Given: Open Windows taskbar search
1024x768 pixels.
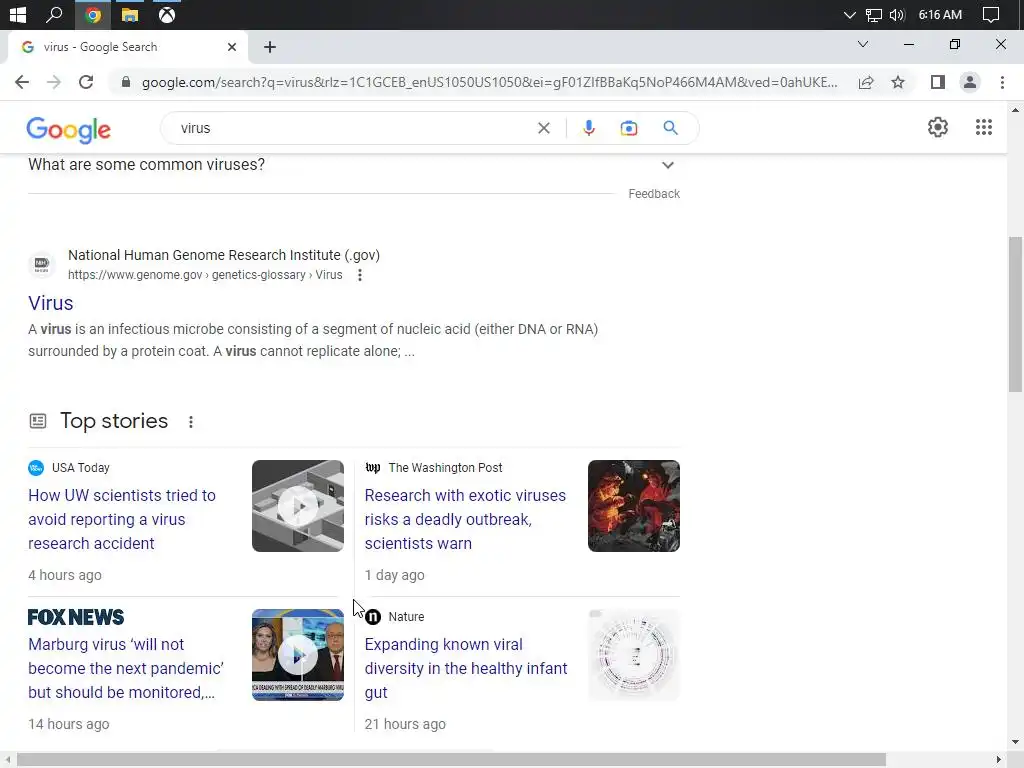Looking at the screenshot, I should coord(54,14).
